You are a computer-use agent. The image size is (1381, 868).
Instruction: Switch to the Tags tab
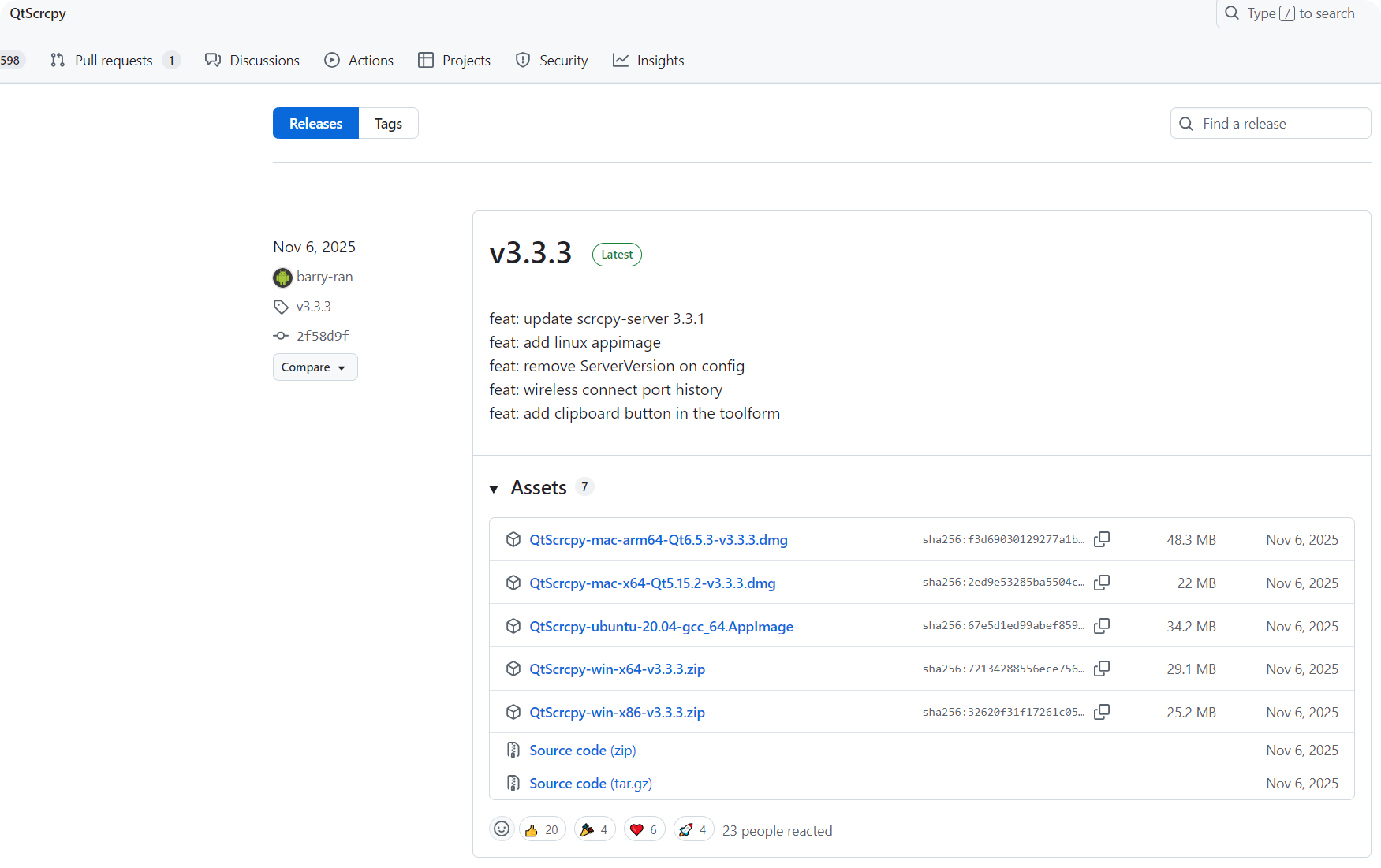(x=388, y=124)
